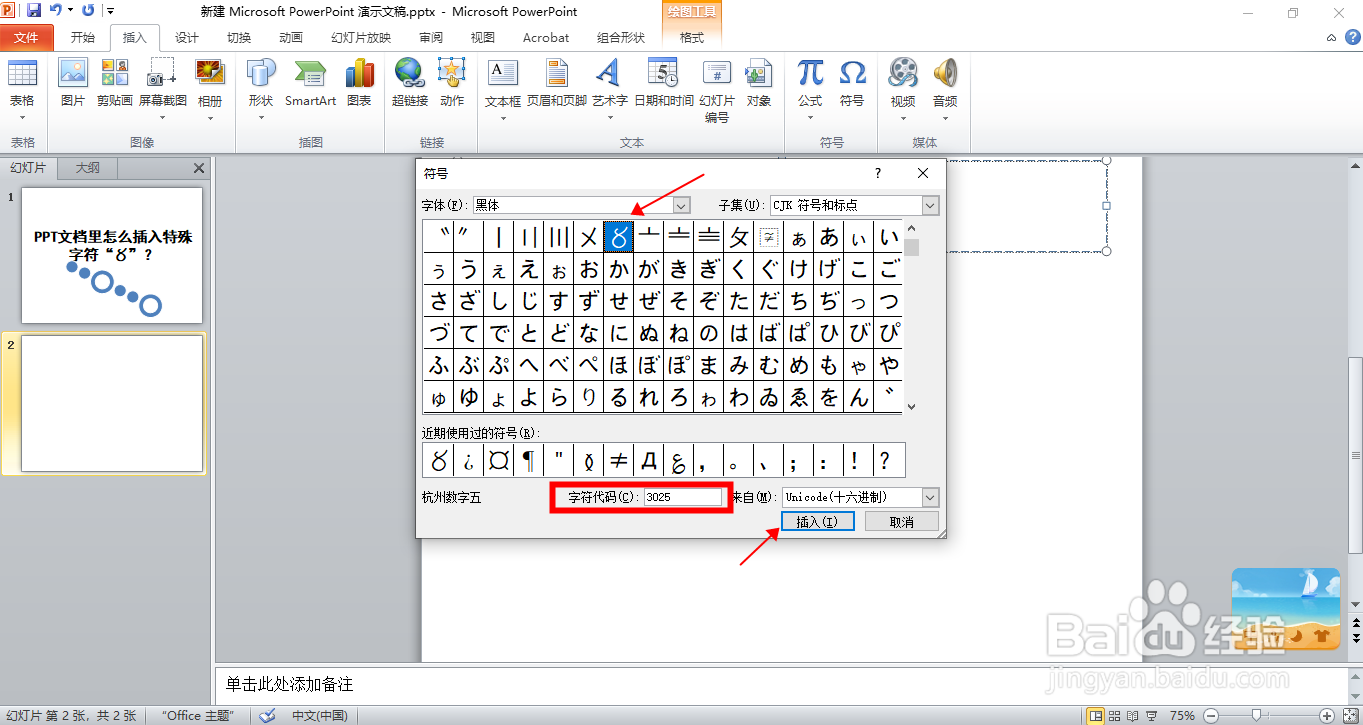Open 页眉和页脚 header and footer
Viewport: 1363px width, 725px height.
557,83
